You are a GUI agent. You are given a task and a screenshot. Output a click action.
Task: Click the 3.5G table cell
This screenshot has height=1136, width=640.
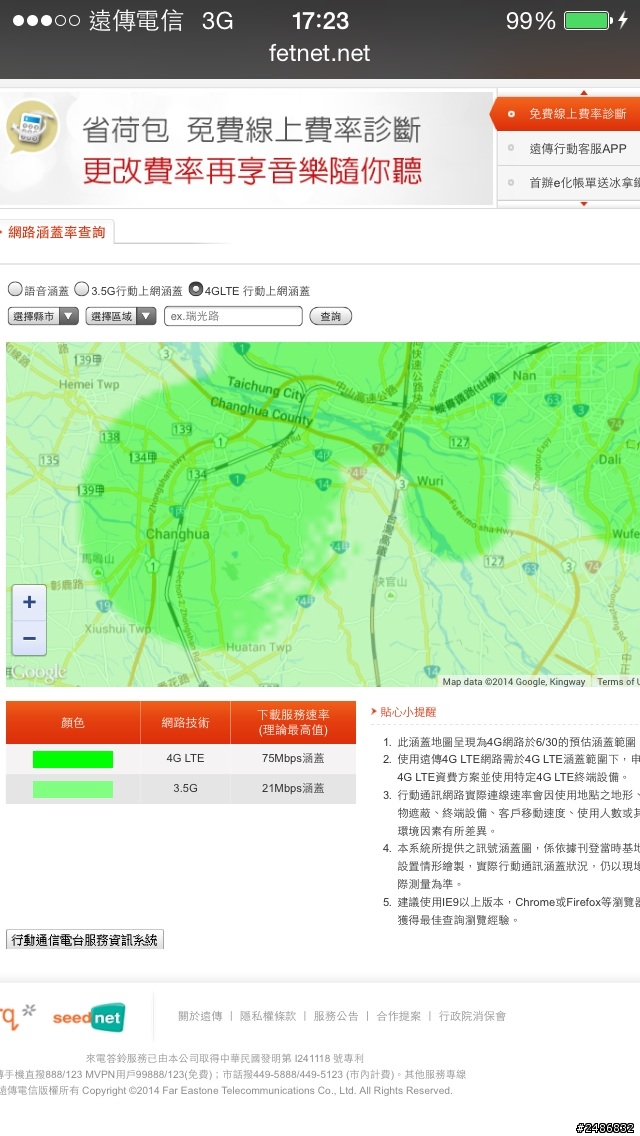point(185,788)
